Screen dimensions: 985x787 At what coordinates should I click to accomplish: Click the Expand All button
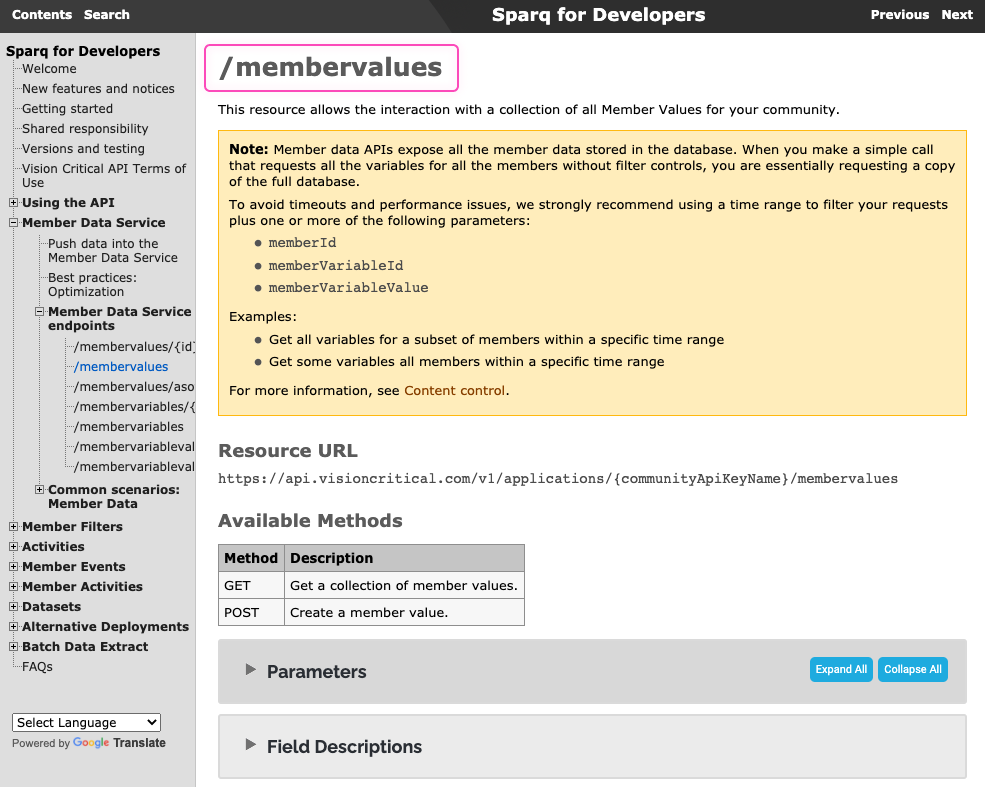[841, 669]
